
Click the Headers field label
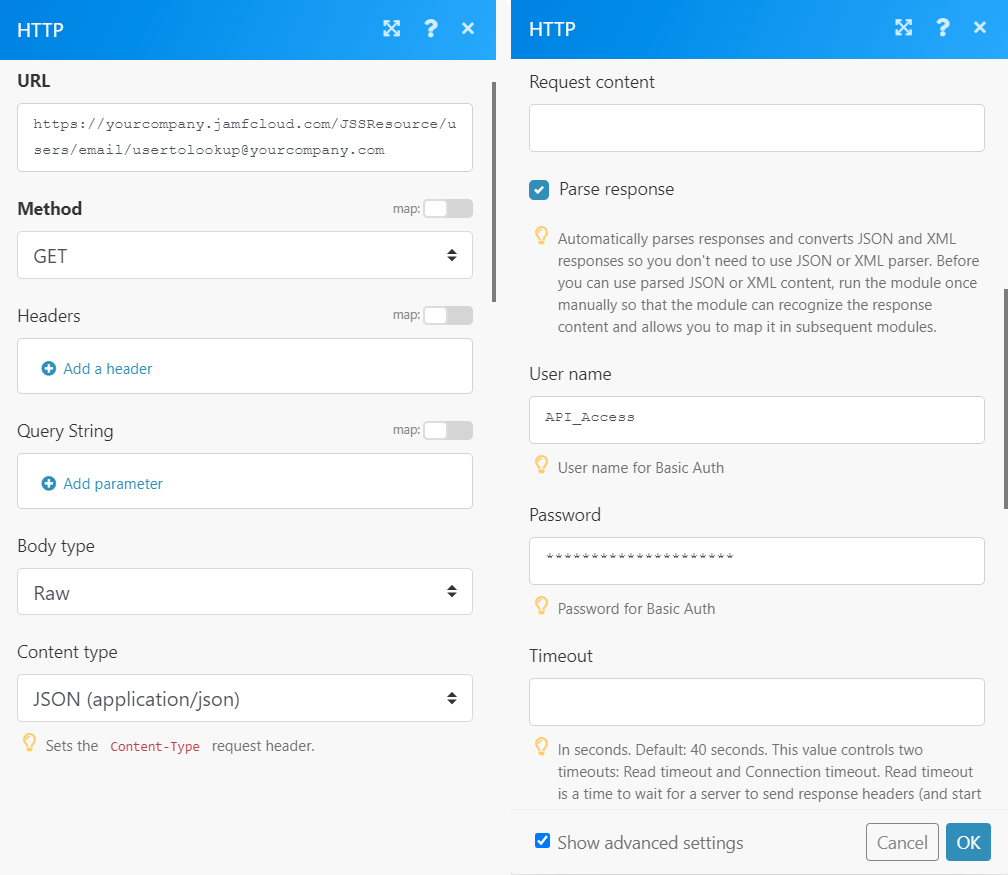pyautogui.click(x=49, y=316)
